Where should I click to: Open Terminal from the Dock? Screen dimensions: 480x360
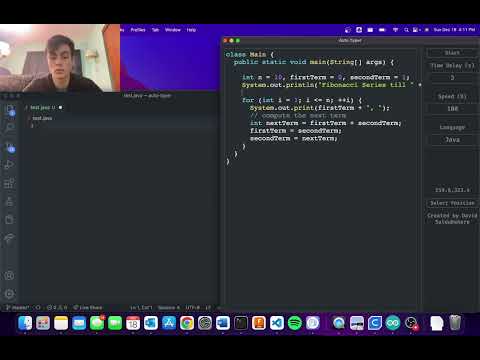(x=241, y=323)
